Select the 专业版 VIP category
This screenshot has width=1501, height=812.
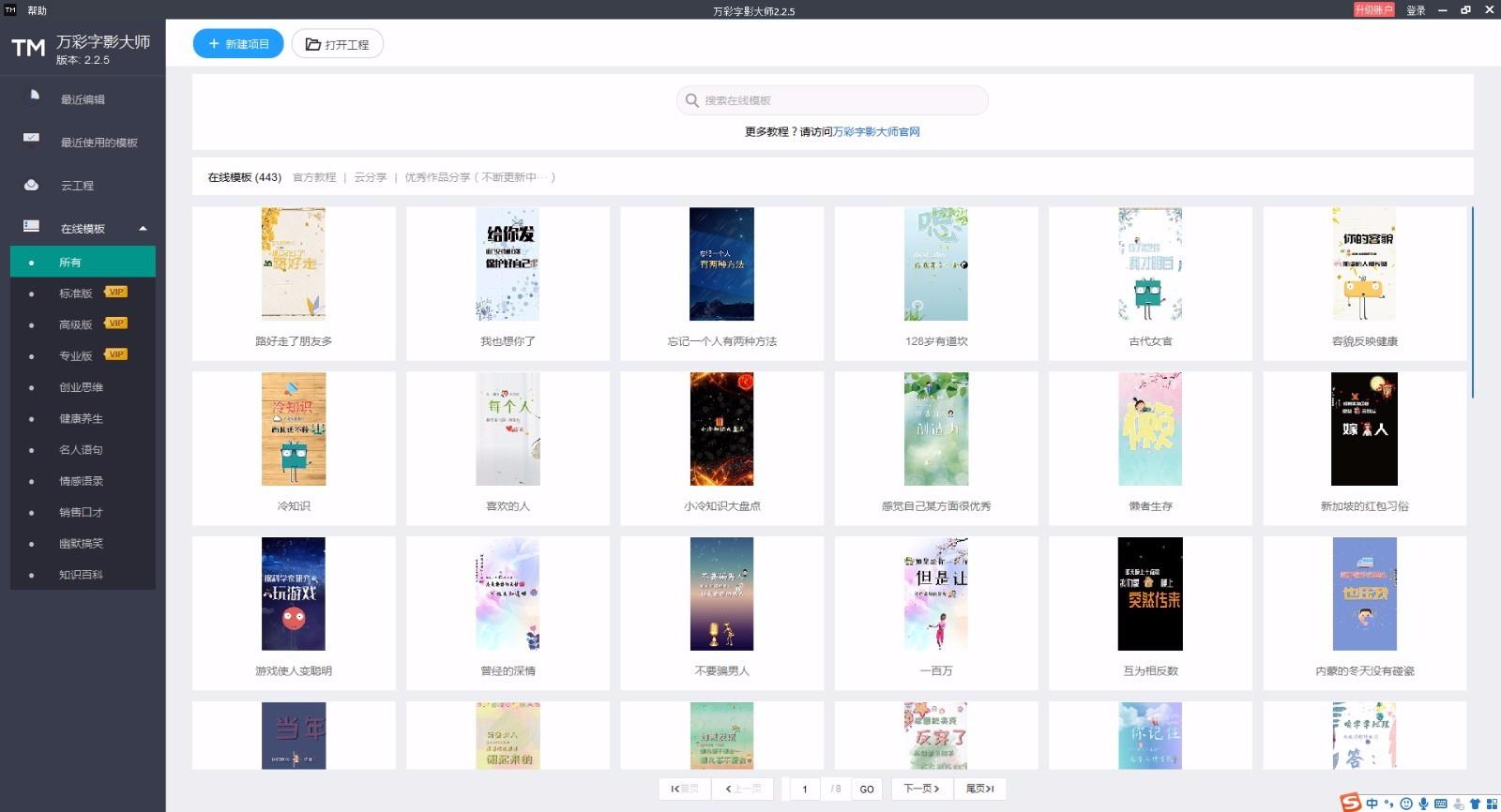[83, 355]
